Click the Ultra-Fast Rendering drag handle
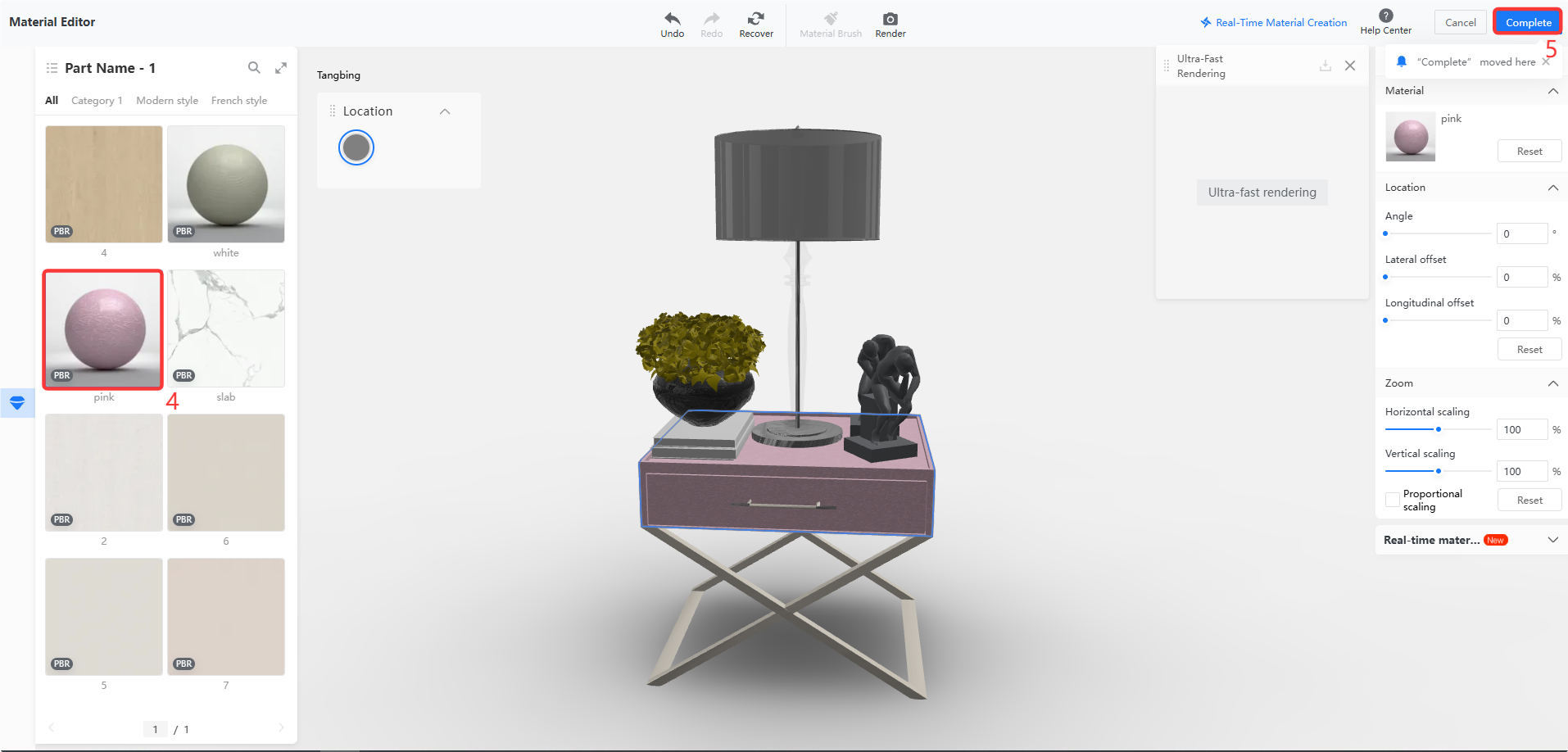 coord(1167,66)
